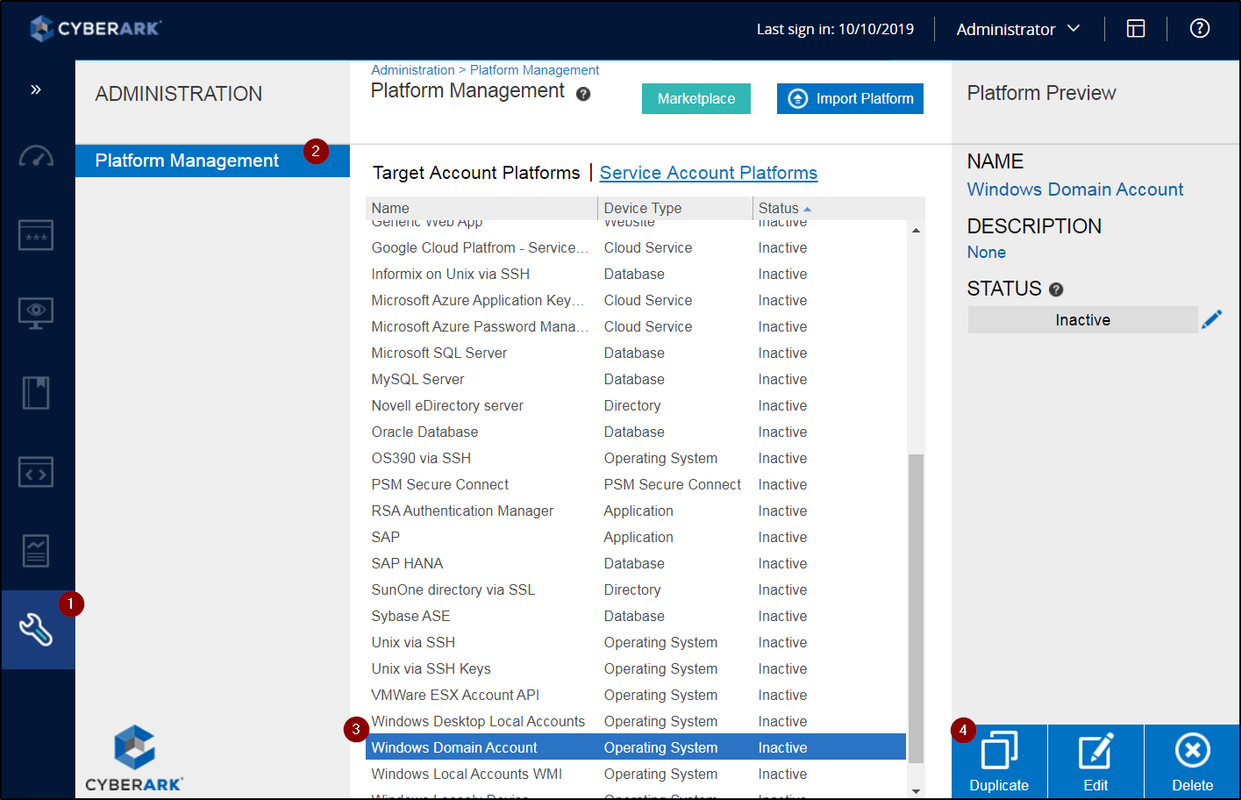Open the Applications code icon in sidebar

[37, 471]
